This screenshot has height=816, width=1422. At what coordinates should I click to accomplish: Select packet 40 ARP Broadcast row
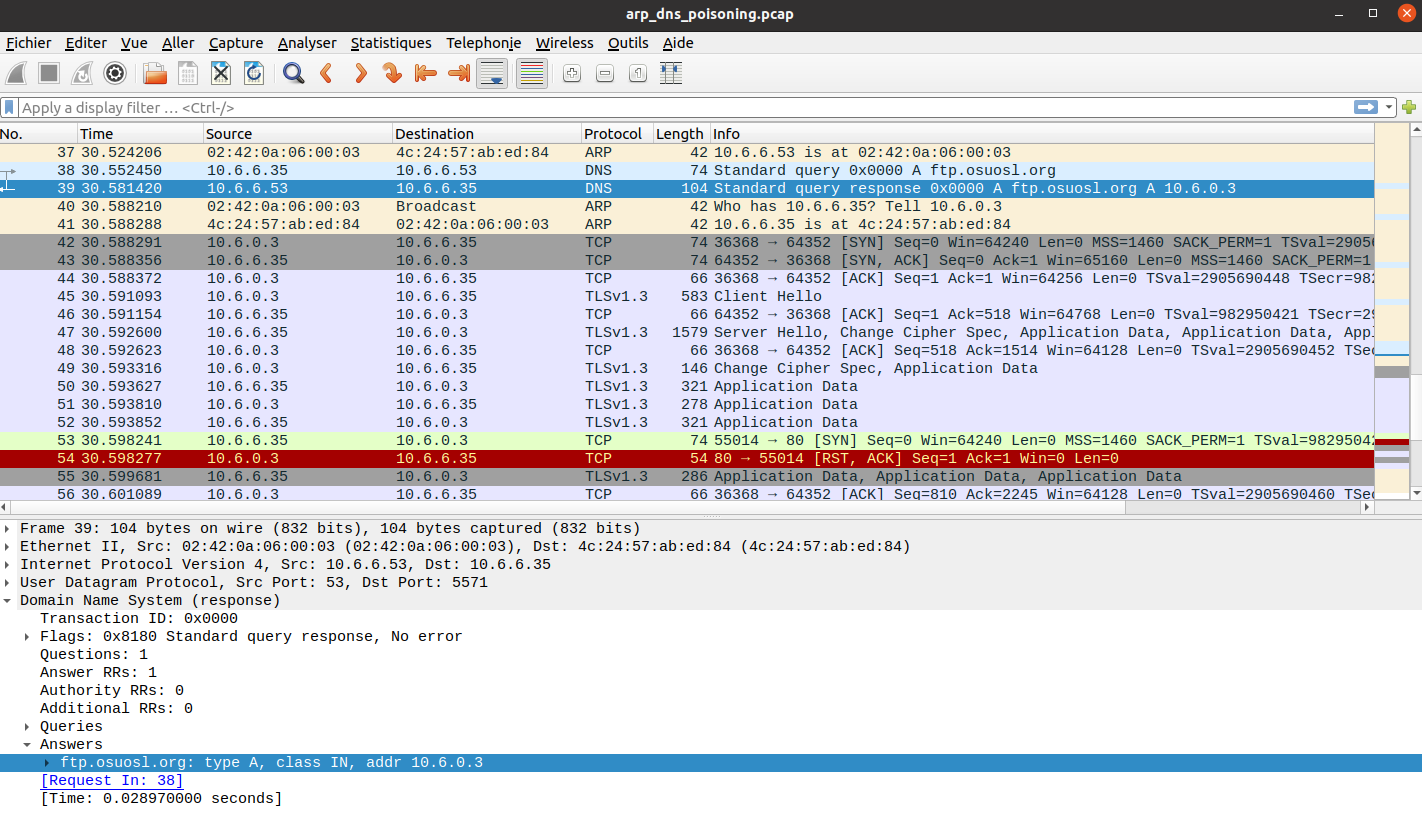[687, 207]
